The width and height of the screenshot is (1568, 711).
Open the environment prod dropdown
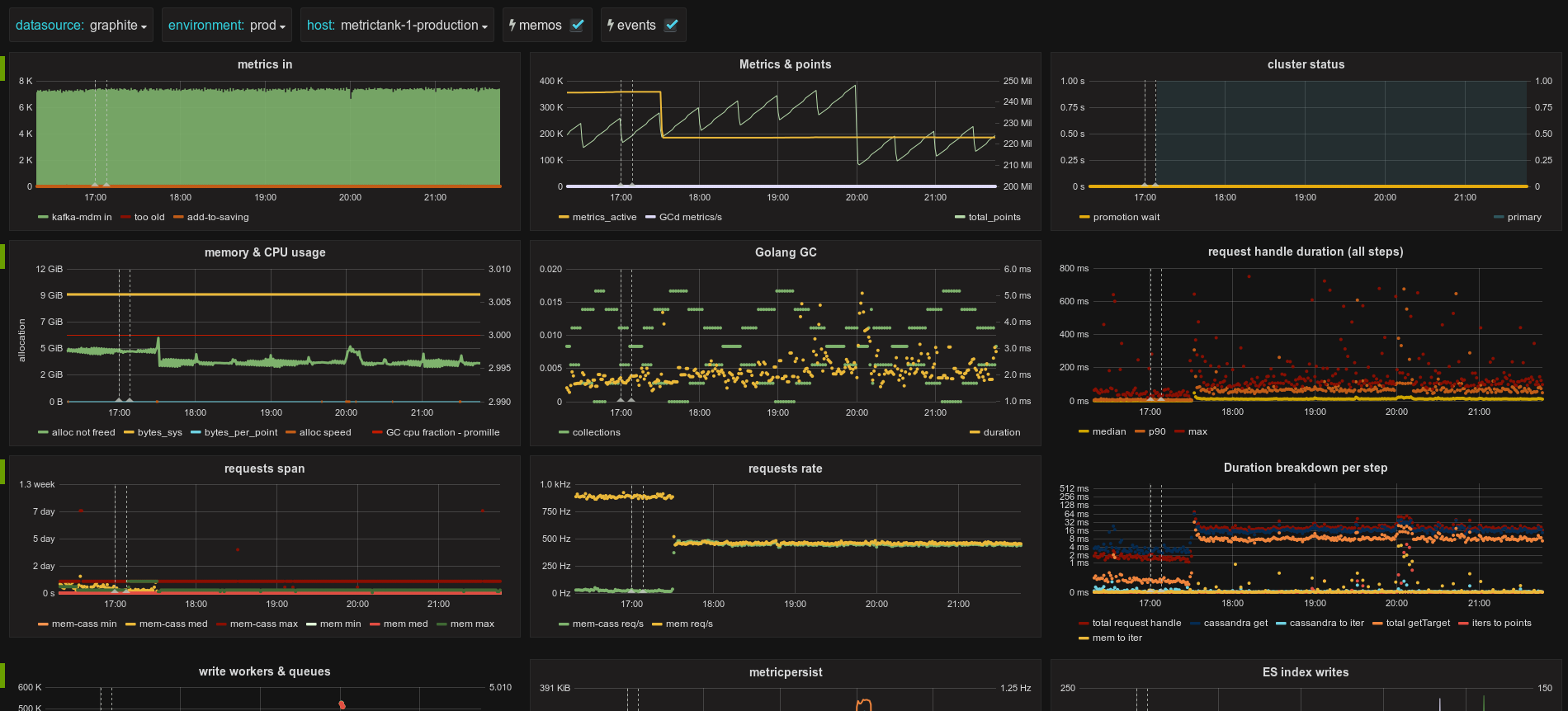(x=227, y=25)
